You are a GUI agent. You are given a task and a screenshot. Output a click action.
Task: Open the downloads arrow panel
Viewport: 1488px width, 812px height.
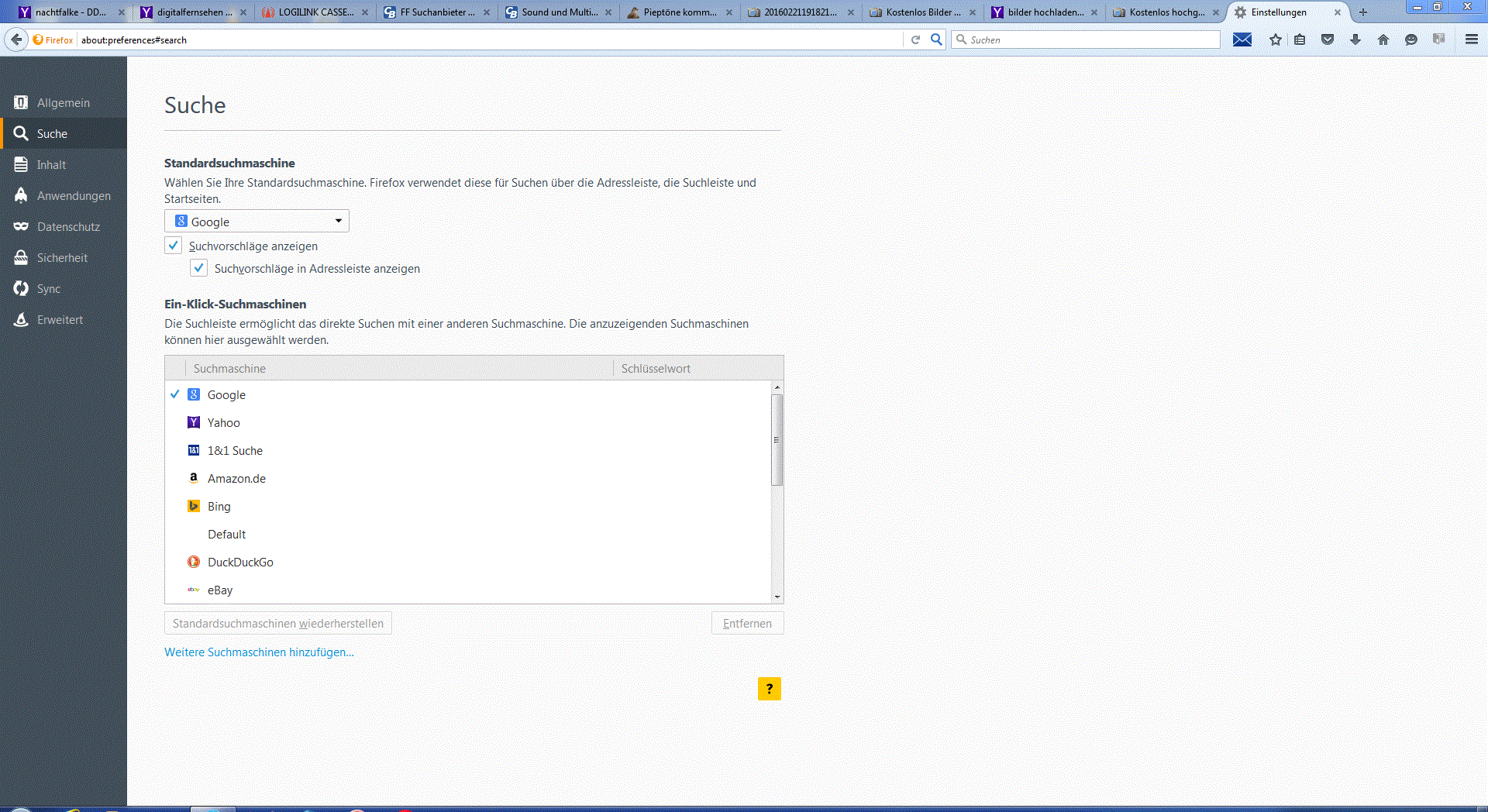[1355, 40]
